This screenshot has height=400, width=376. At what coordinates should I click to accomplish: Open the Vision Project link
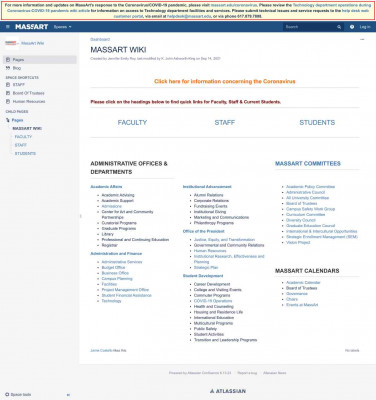click(x=298, y=243)
